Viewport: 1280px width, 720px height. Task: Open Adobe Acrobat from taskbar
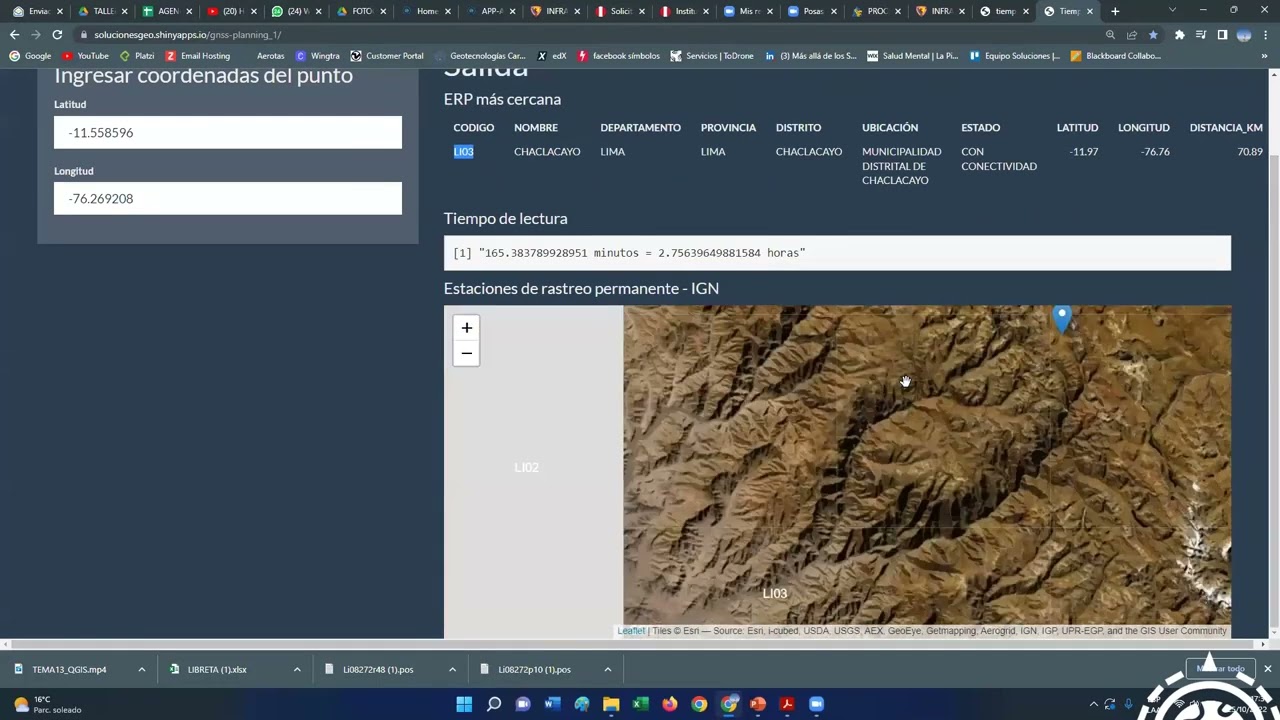[787, 704]
